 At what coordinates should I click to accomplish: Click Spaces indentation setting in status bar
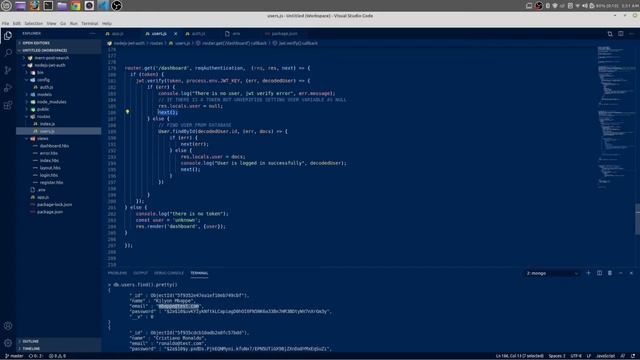[557, 356]
